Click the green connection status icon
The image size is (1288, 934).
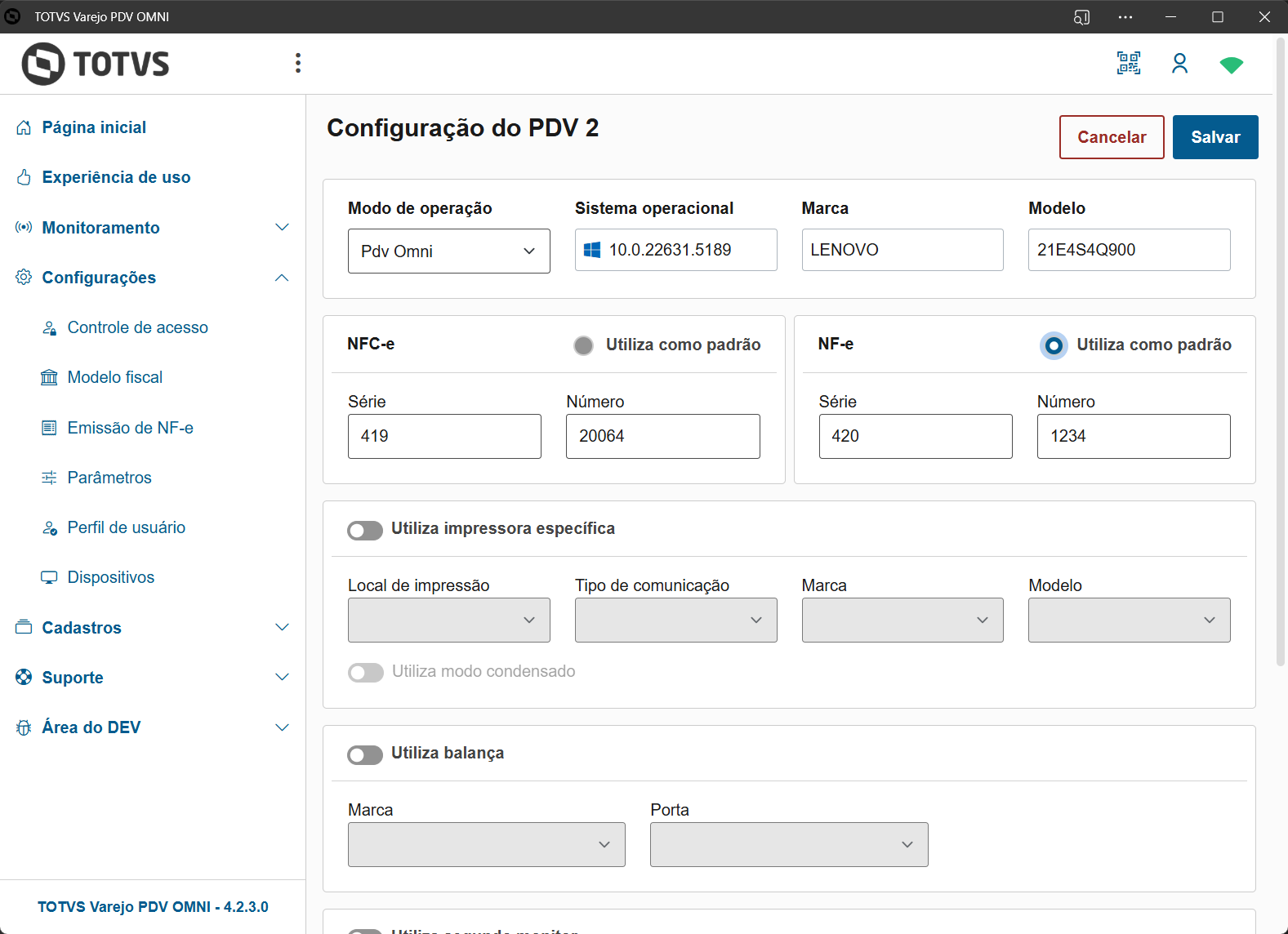(x=1231, y=65)
